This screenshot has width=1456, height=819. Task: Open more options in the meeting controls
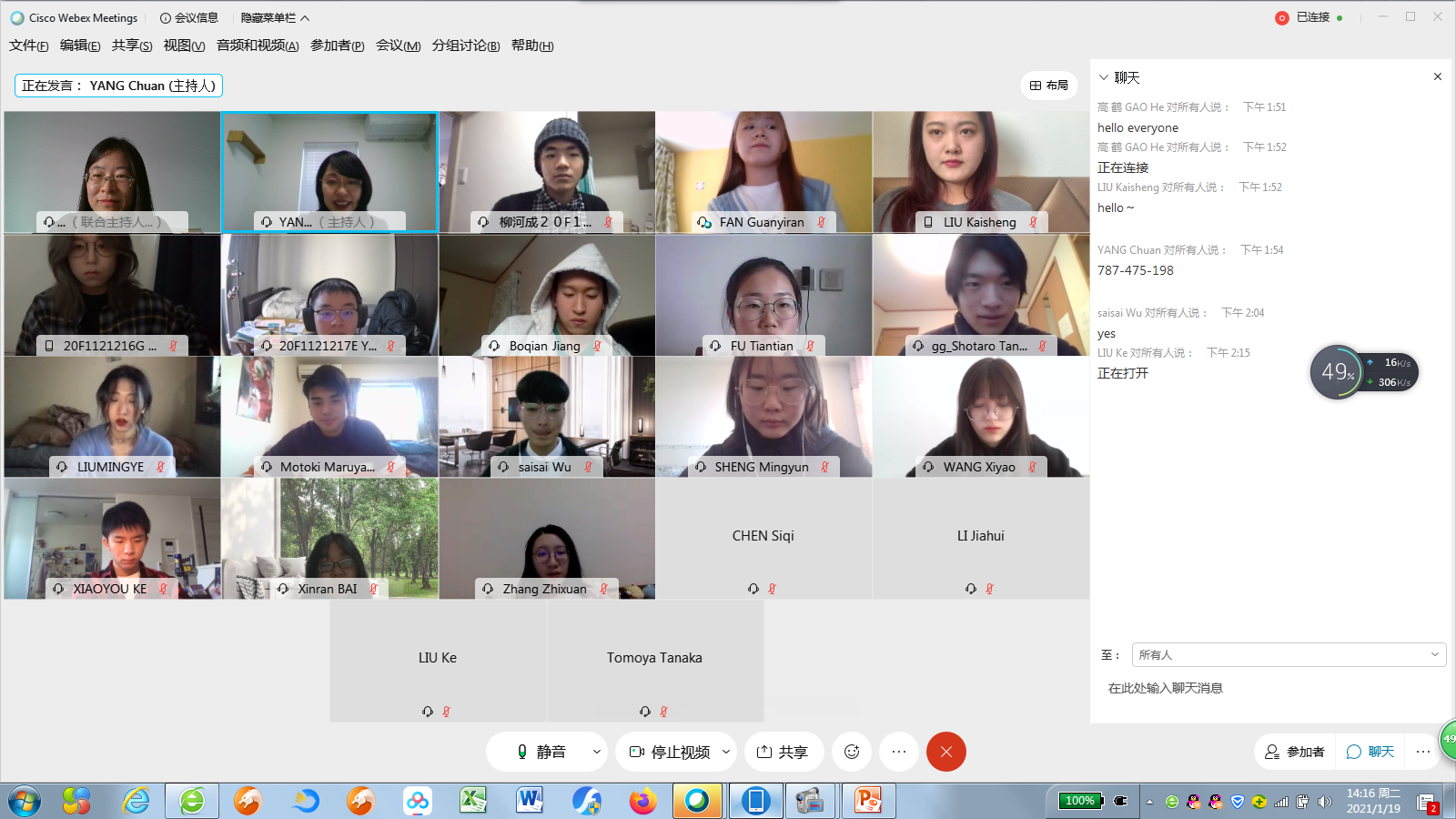coord(899,752)
